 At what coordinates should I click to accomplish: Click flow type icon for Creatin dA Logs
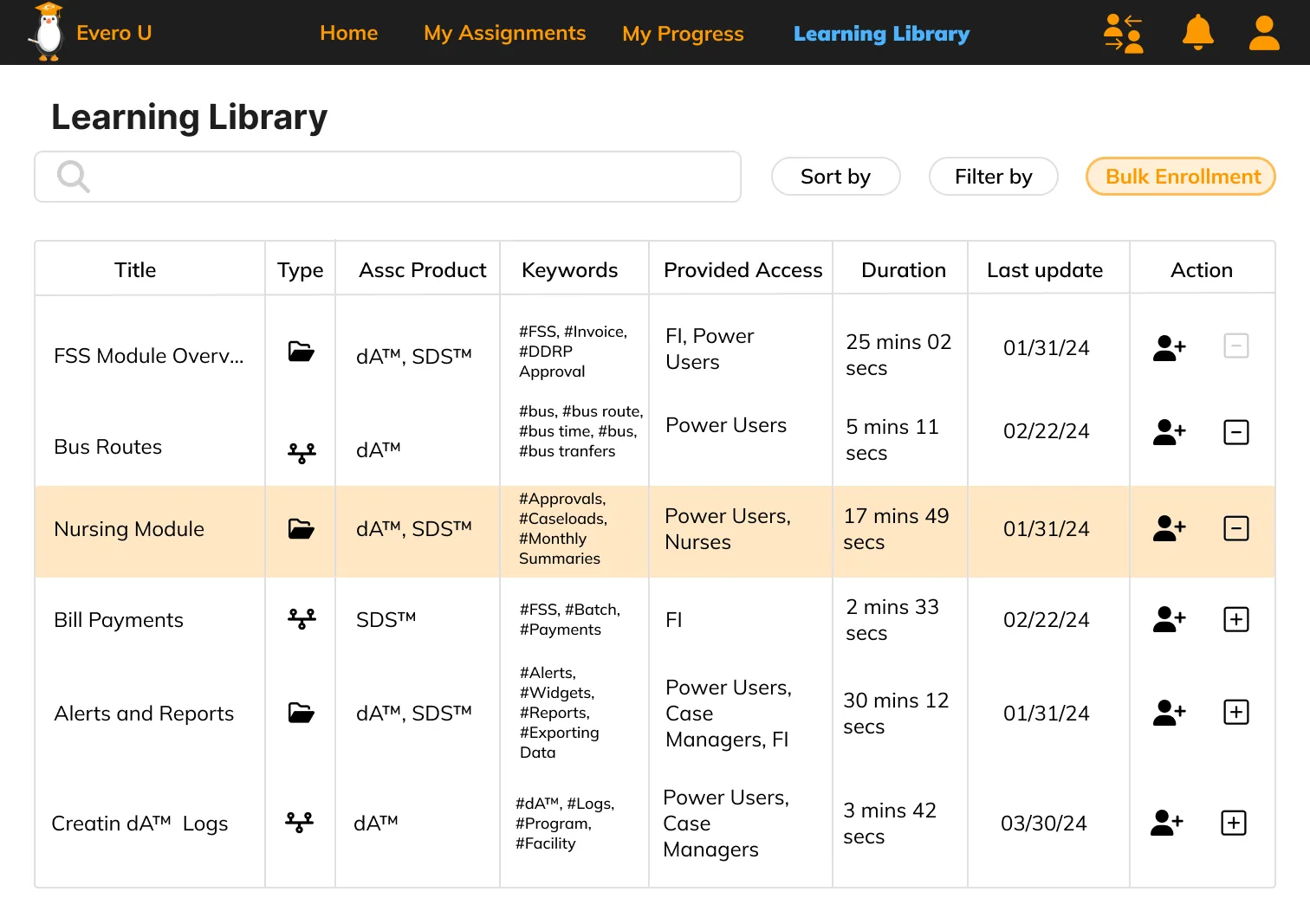point(299,822)
